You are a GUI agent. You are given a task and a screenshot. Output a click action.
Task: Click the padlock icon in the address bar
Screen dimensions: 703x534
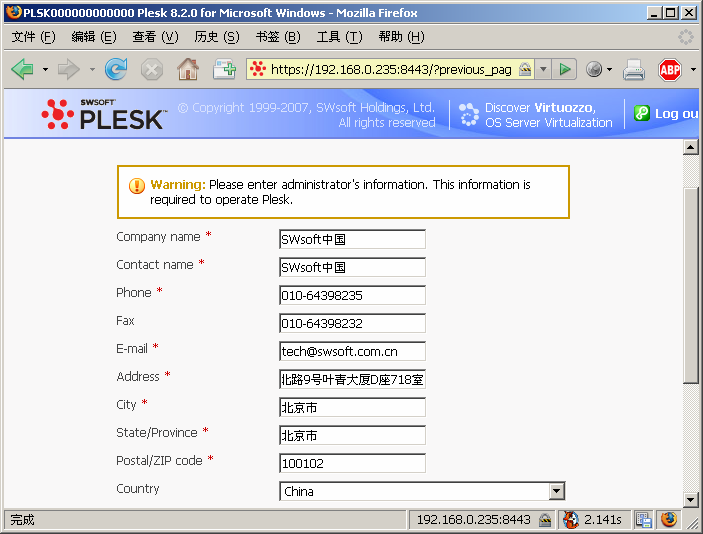coord(525,69)
